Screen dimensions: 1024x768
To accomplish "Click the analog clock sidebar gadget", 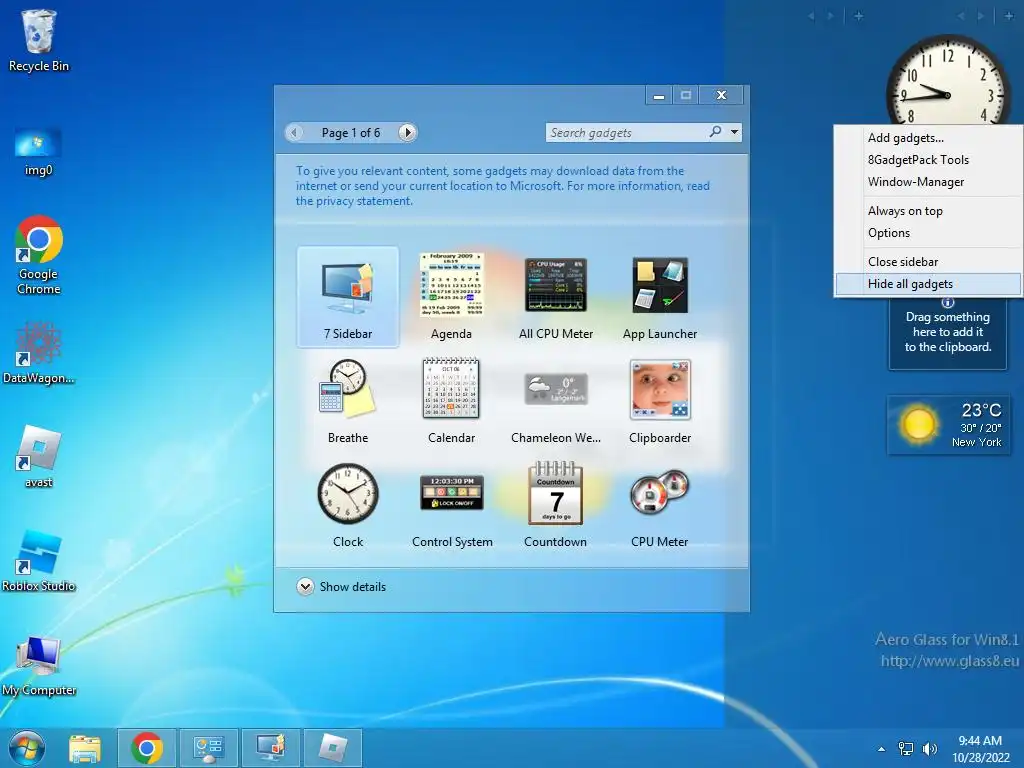I will point(948,82).
